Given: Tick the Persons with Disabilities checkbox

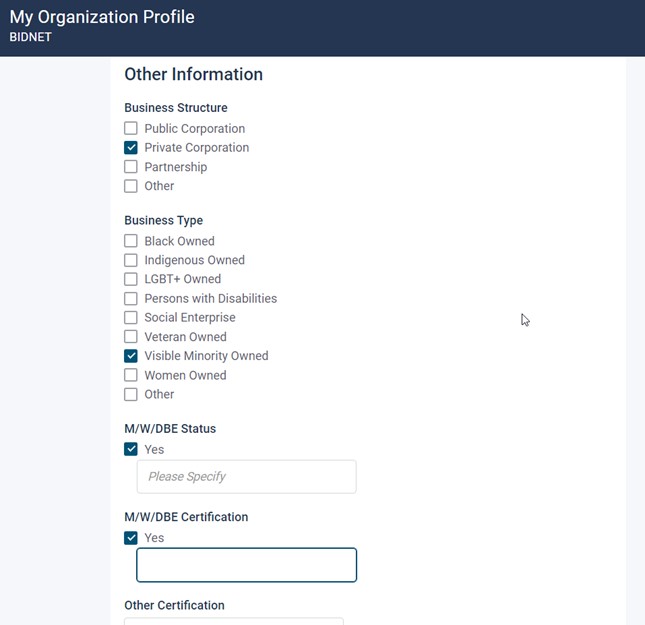Looking at the screenshot, I should 131,298.
